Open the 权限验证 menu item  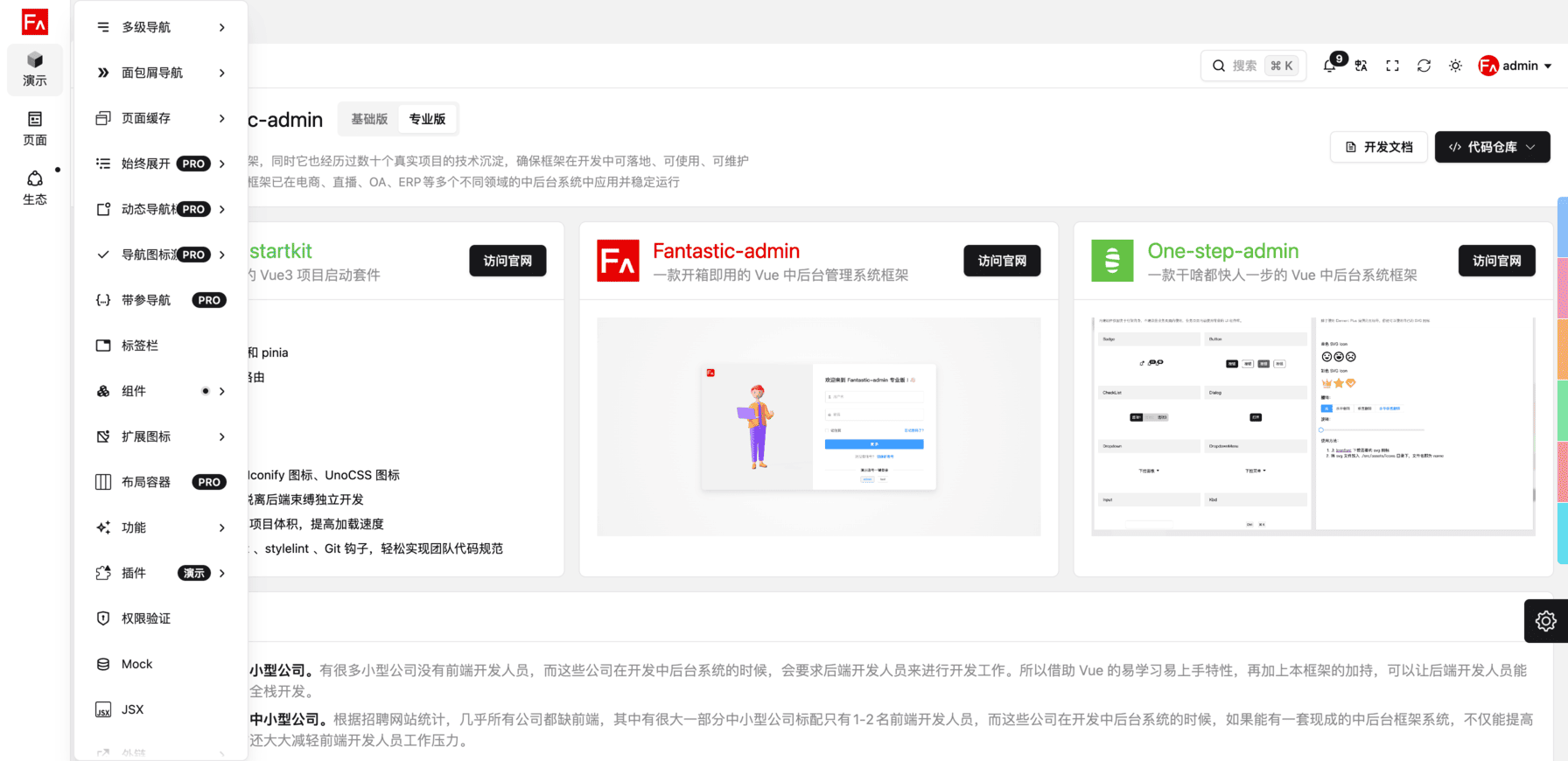[146, 618]
